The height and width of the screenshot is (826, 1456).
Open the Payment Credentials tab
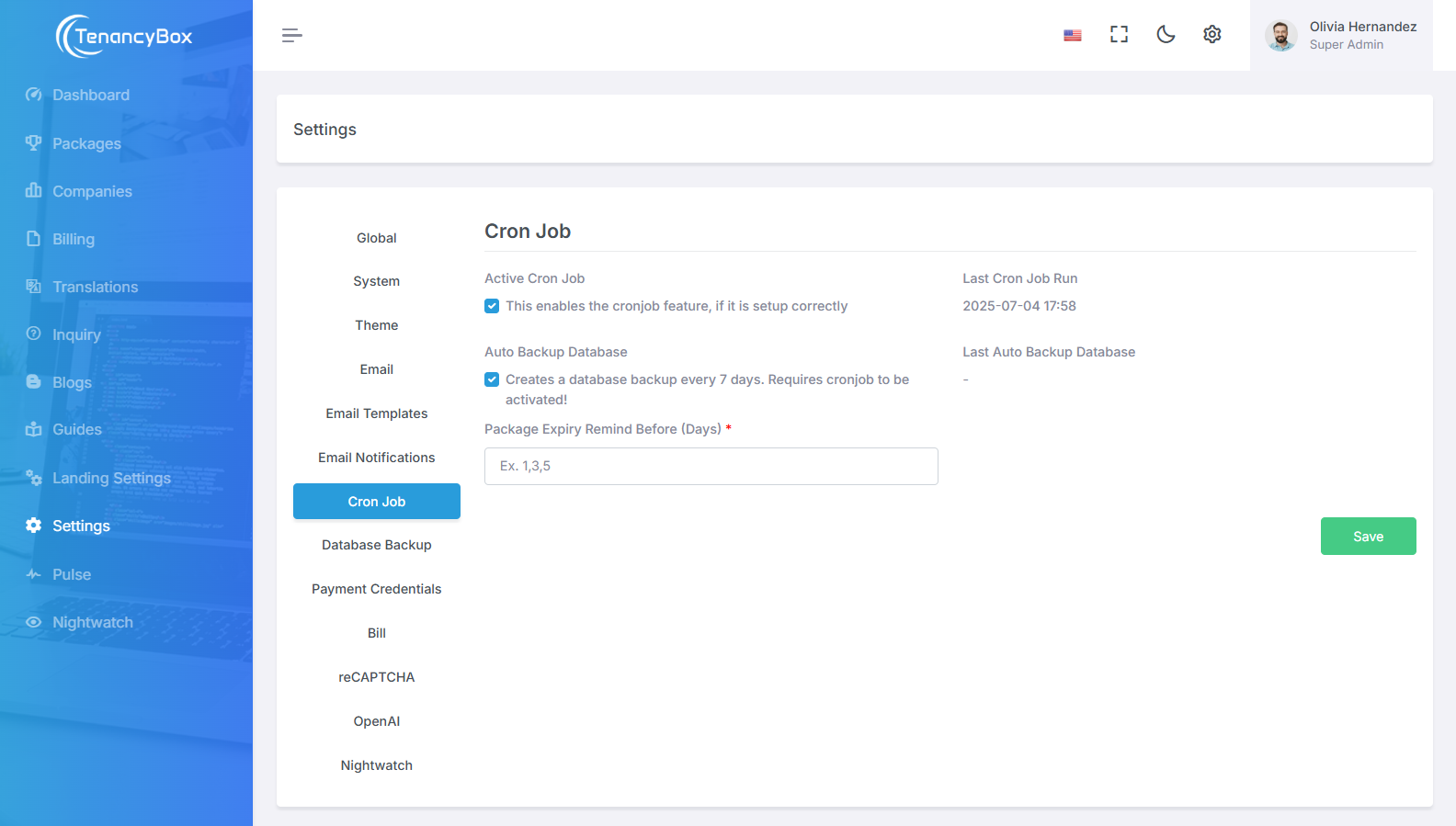coord(377,589)
